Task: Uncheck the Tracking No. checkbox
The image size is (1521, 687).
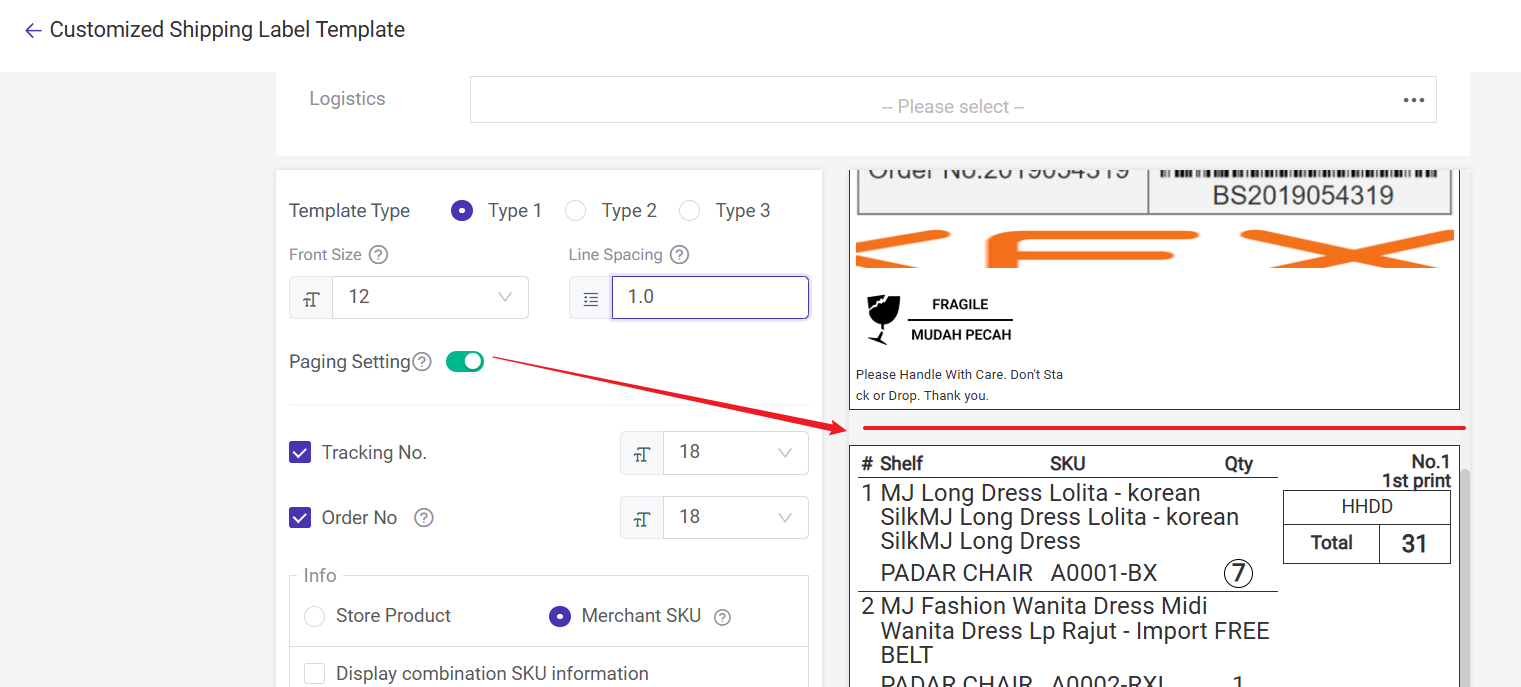Action: pyautogui.click(x=300, y=453)
